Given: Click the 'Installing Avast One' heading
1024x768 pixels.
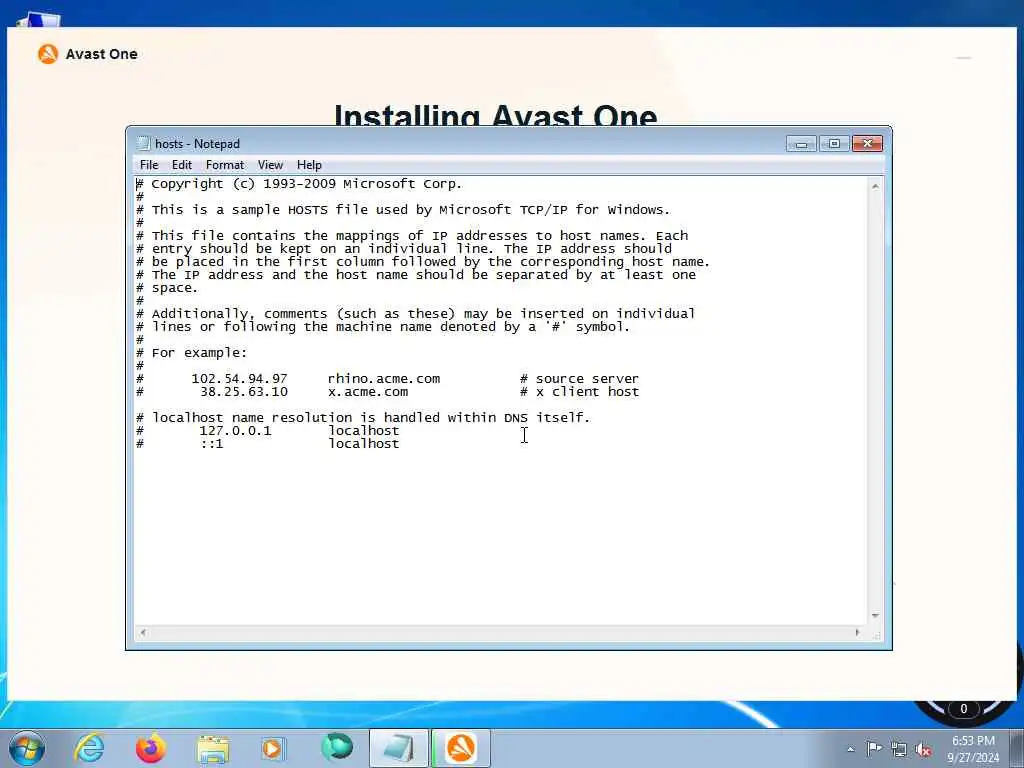Looking at the screenshot, I should 496,115.
